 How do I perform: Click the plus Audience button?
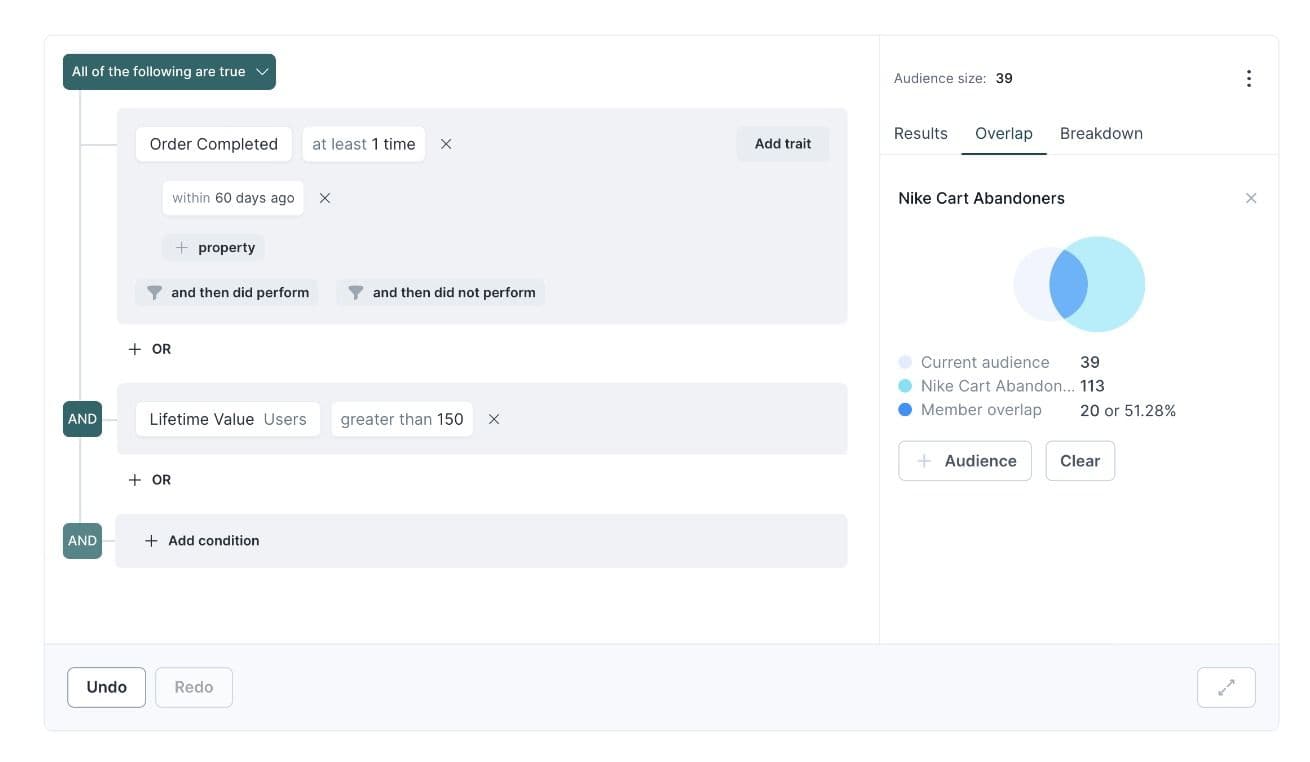click(x=965, y=461)
